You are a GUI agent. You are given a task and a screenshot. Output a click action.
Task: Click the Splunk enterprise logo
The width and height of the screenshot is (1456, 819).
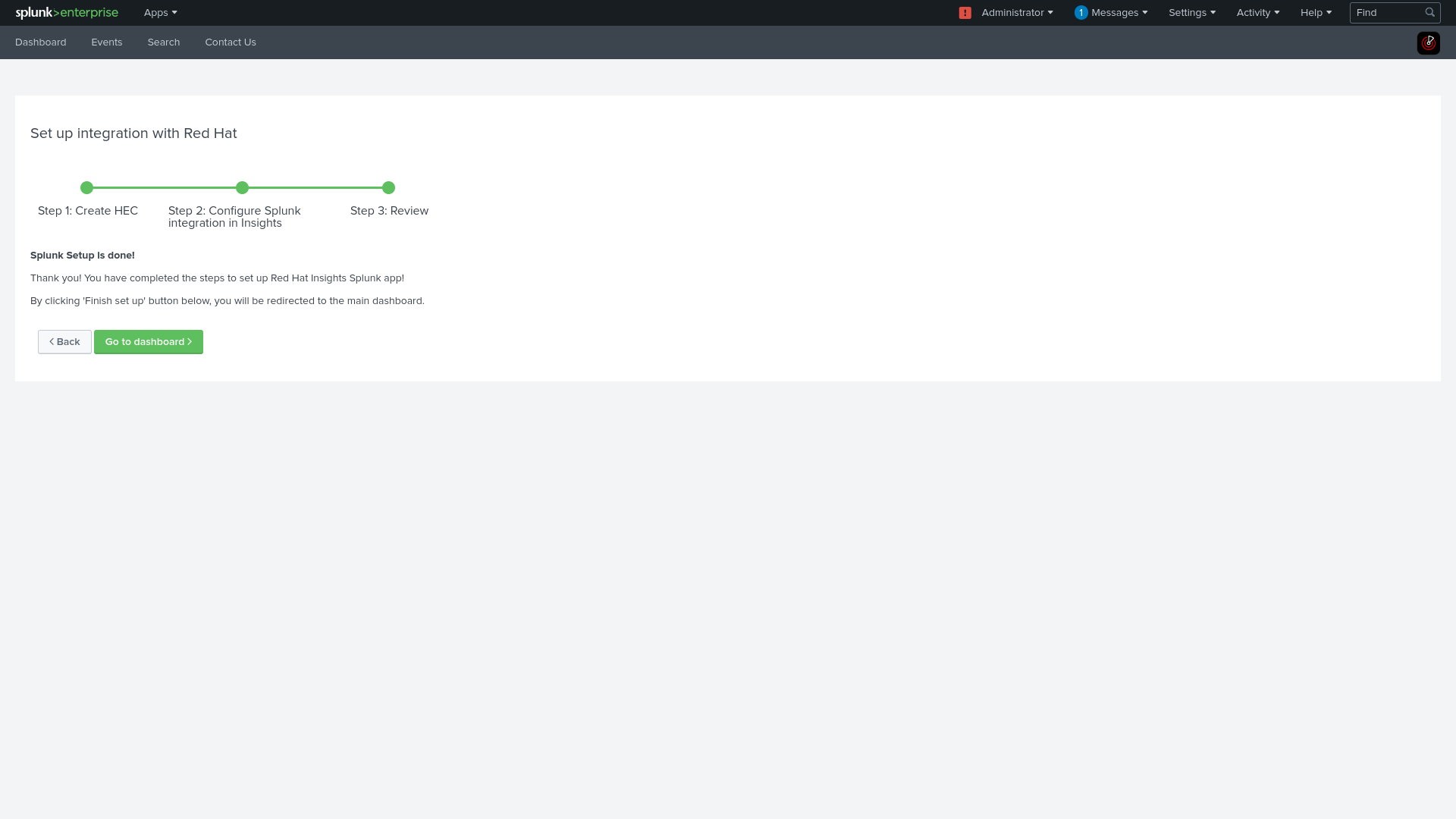(67, 13)
